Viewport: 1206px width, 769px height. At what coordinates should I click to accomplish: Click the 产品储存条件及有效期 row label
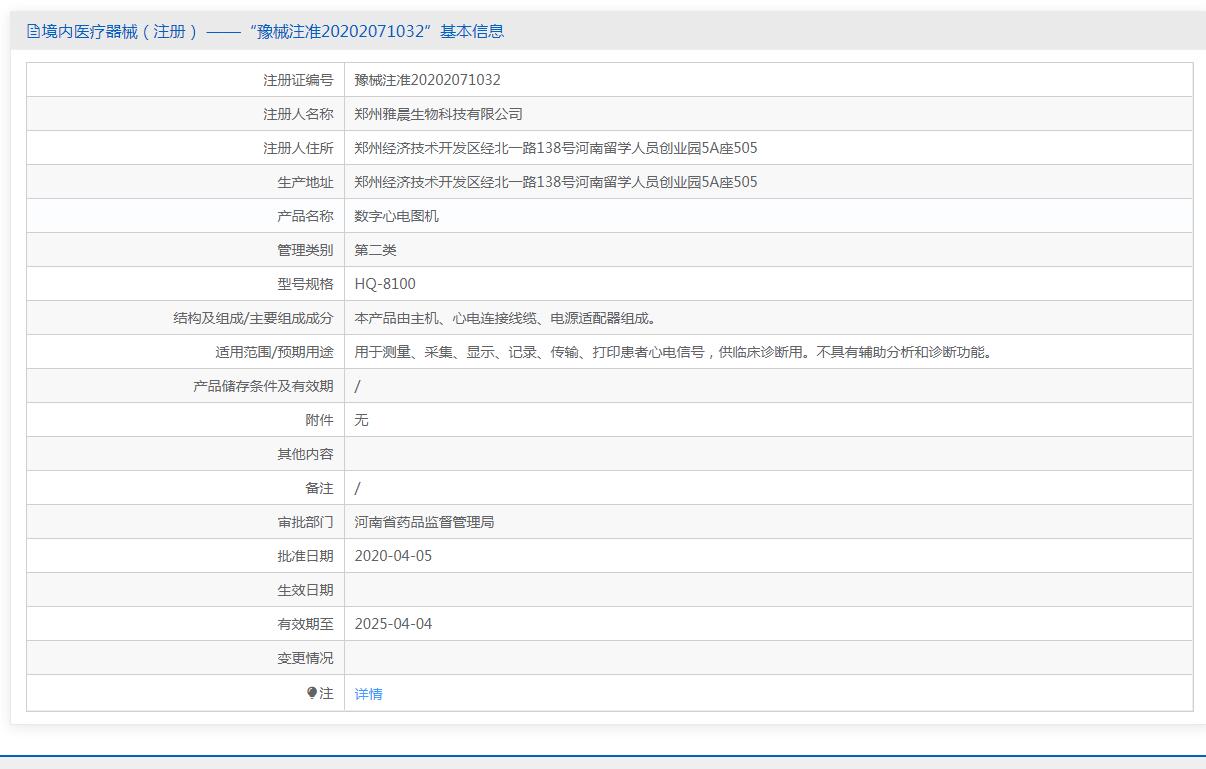tap(263, 386)
